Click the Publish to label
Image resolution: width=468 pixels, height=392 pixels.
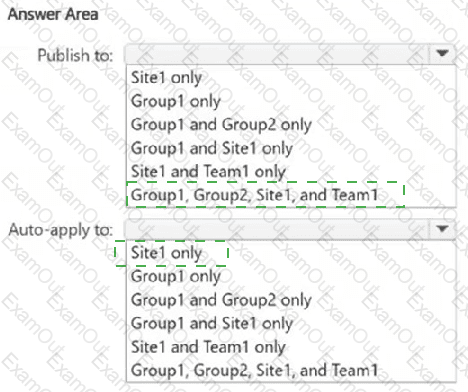(75, 55)
